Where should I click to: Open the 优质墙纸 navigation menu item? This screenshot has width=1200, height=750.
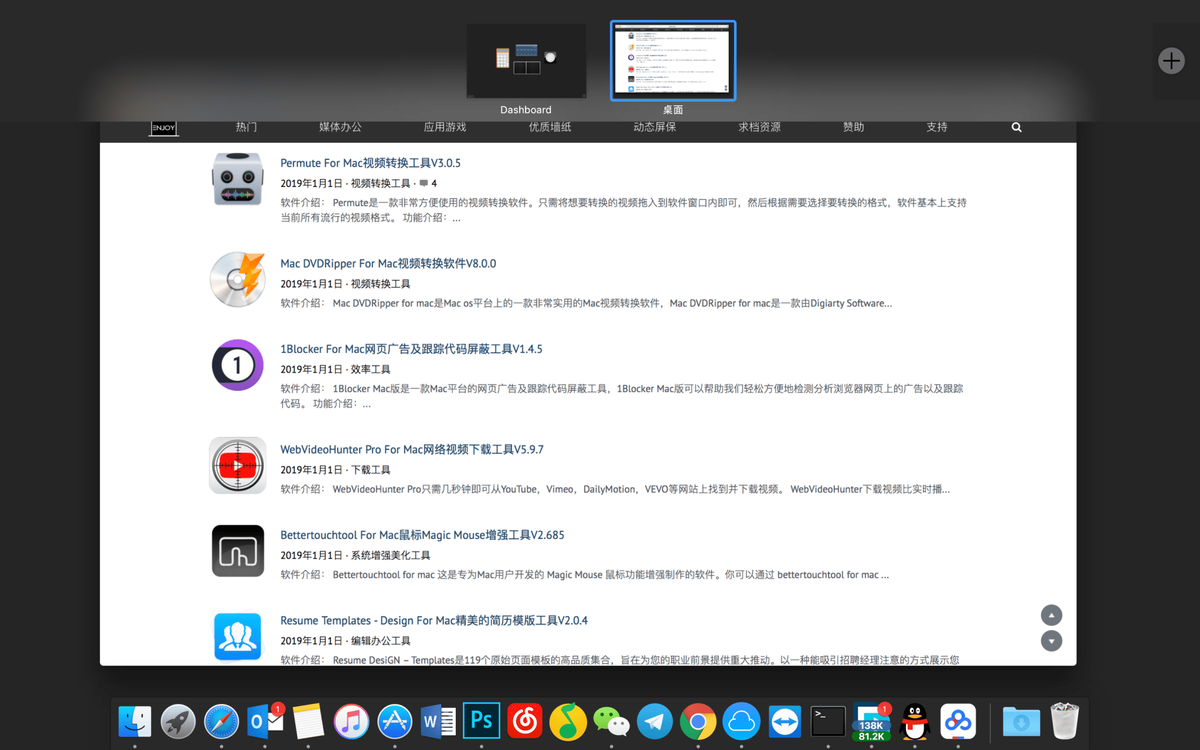(x=550, y=127)
